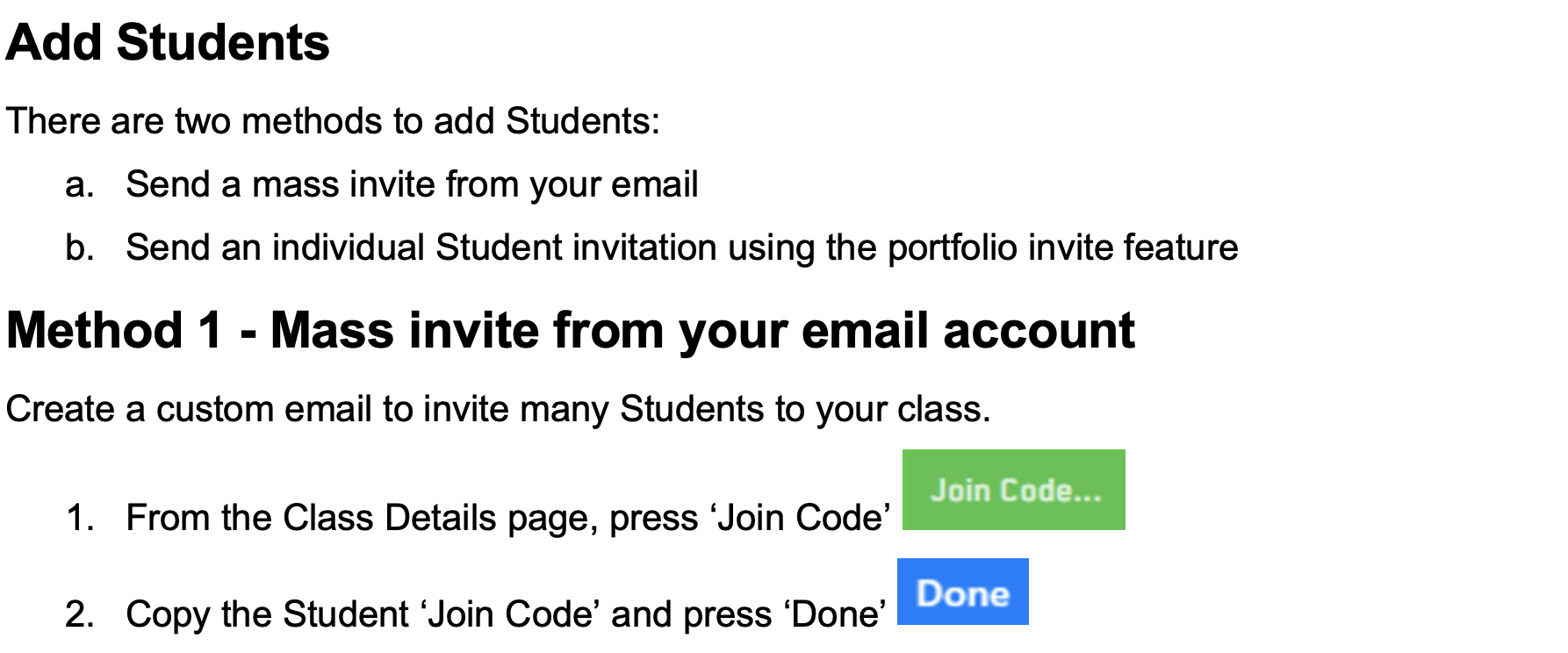Image resolution: width=1568 pixels, height=653 pixels.
Task: Click the 'a.' list marker
Action: 79,185
